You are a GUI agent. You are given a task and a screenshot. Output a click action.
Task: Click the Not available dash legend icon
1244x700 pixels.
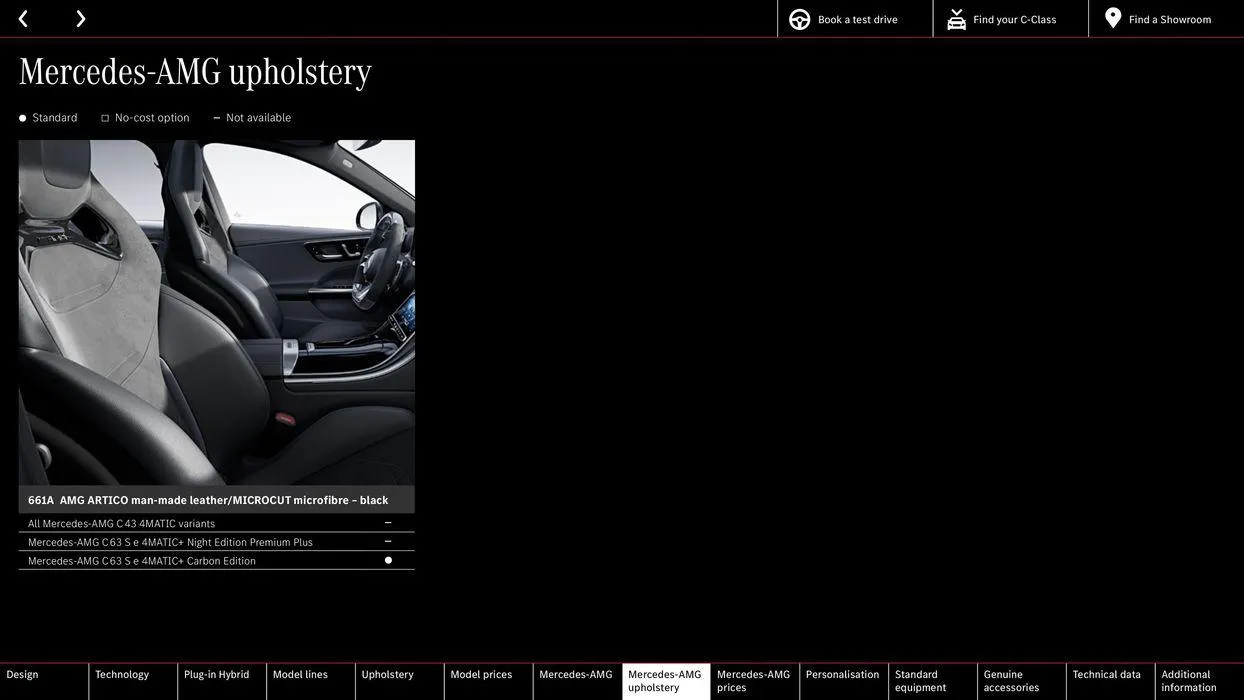(216, 118)
